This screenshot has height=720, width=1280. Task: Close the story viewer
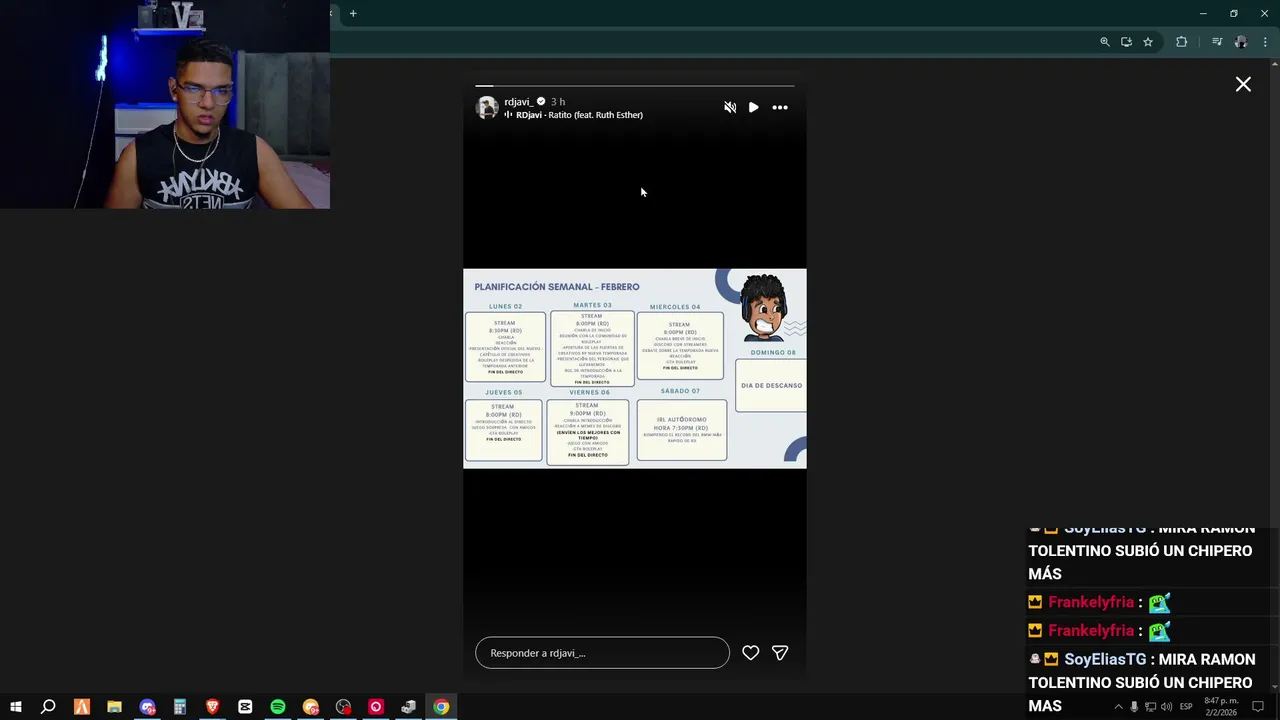[1243, 85]
